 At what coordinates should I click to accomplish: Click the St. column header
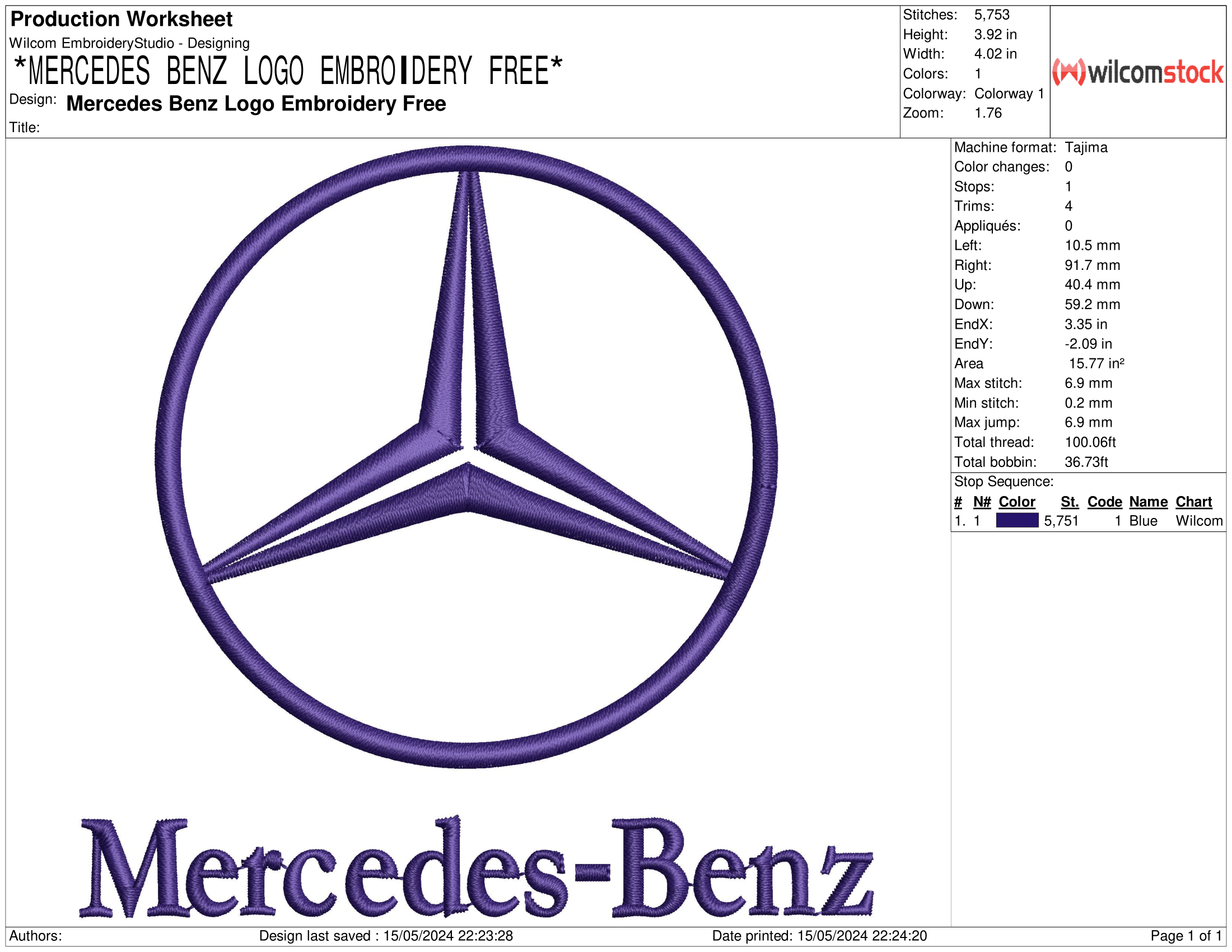pos(1070,502)
